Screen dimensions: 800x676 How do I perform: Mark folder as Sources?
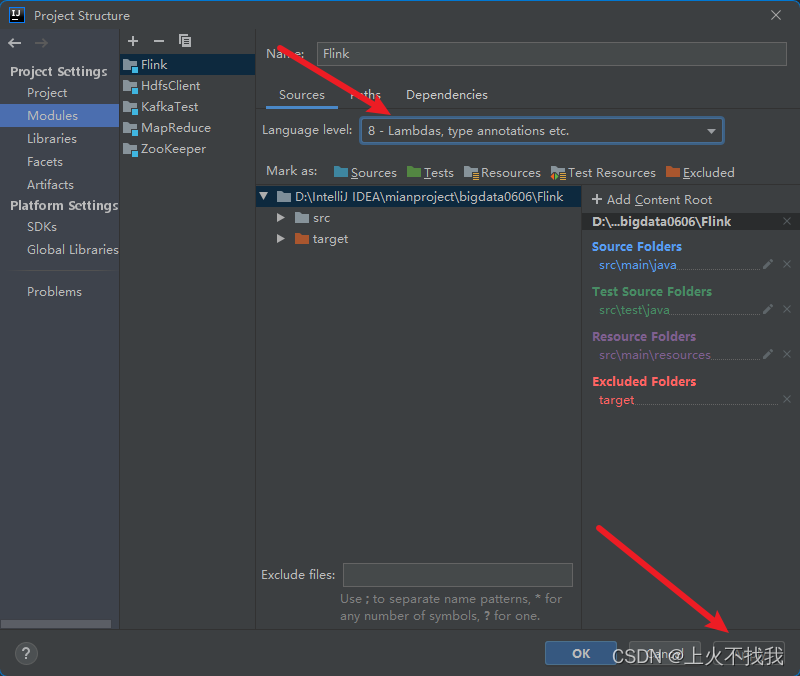[x=365, y=173]
